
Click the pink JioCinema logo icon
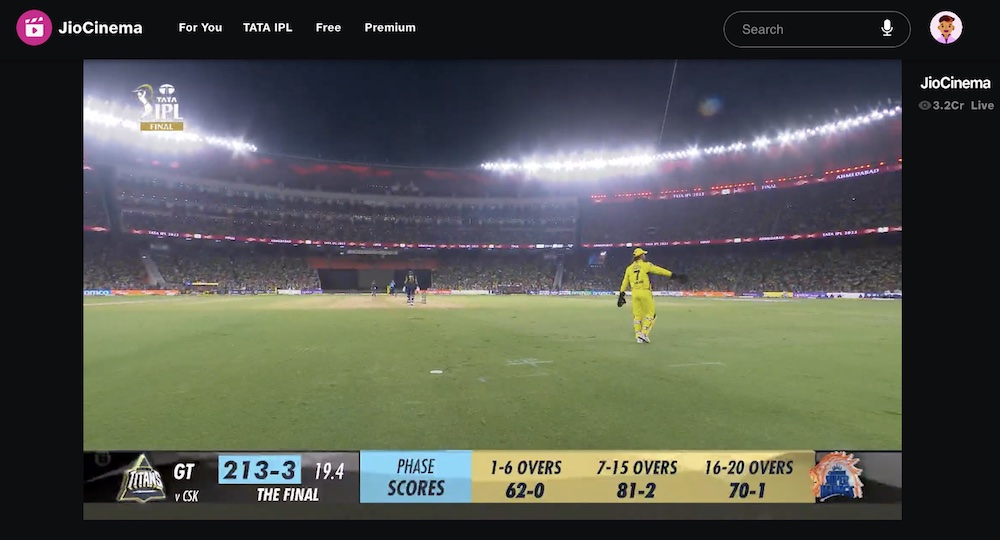tap(34, 28)
